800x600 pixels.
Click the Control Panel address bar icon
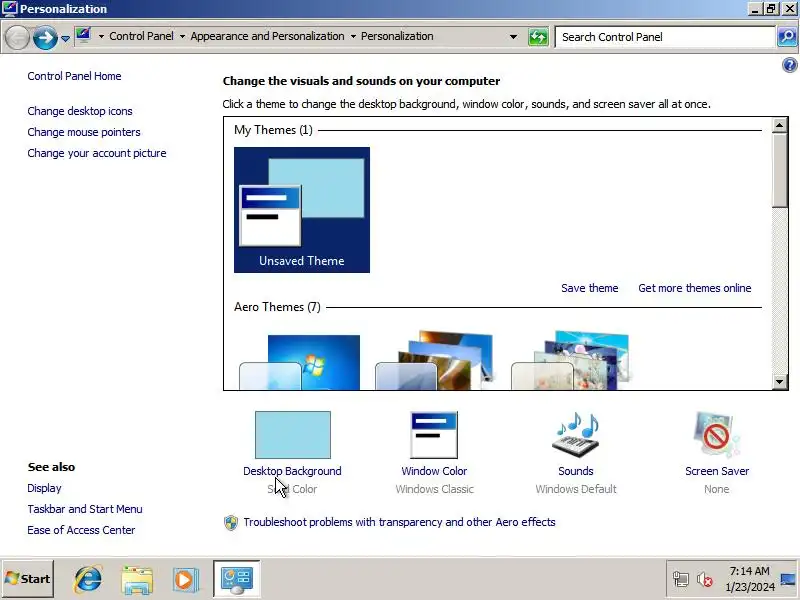pos(84,36)
